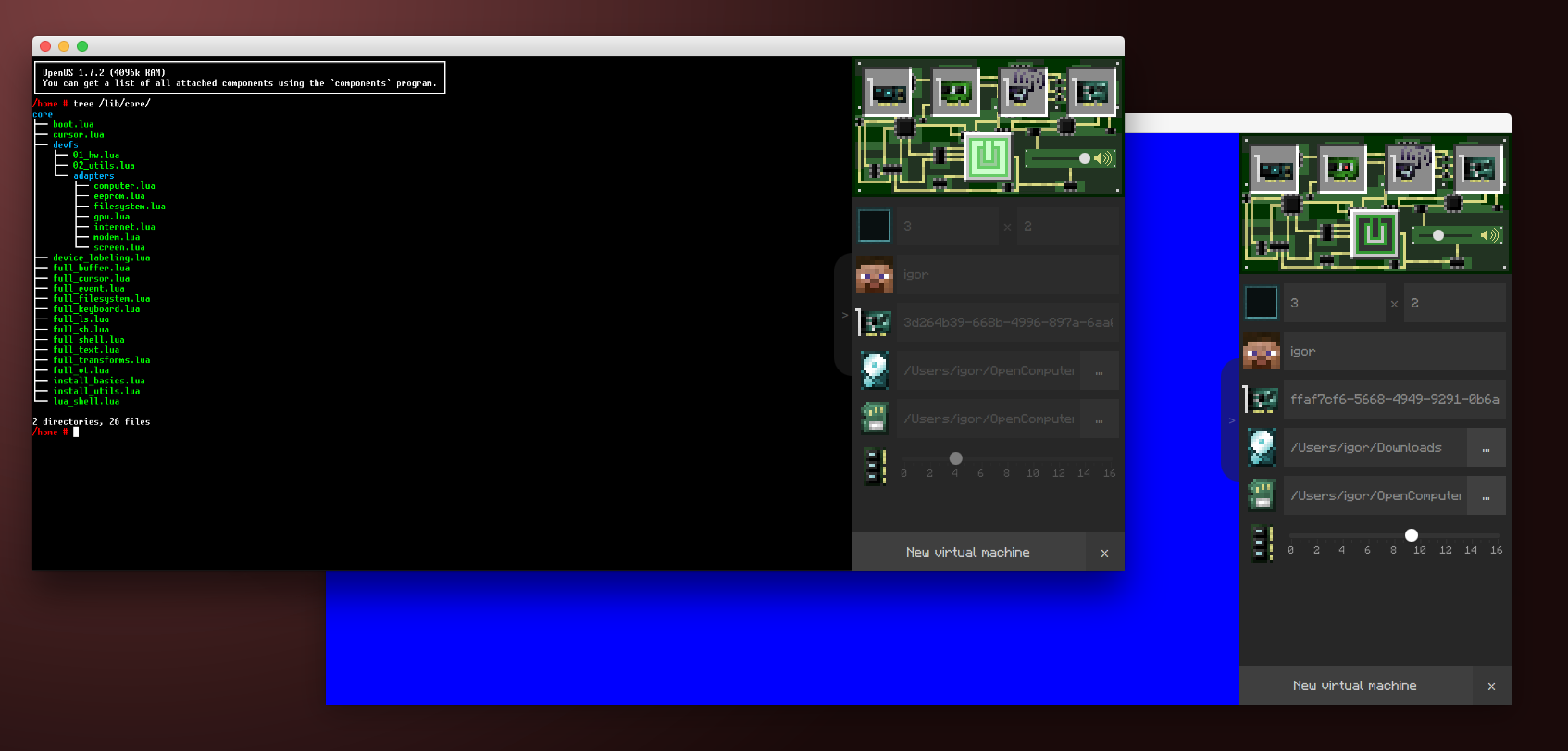Click 'full_keyboard.lua' in terminal listing
1568x751 pixels.
click(96, 309)
